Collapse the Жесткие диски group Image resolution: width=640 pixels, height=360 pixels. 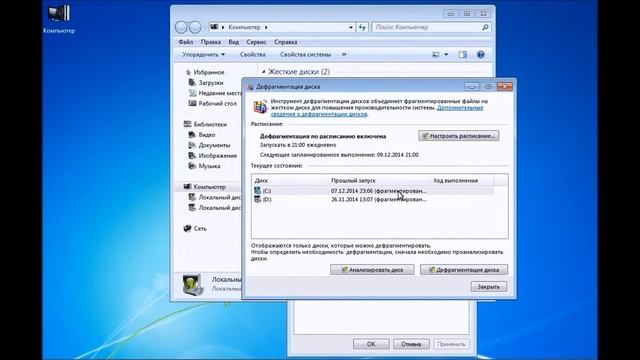tap(263, 72)
